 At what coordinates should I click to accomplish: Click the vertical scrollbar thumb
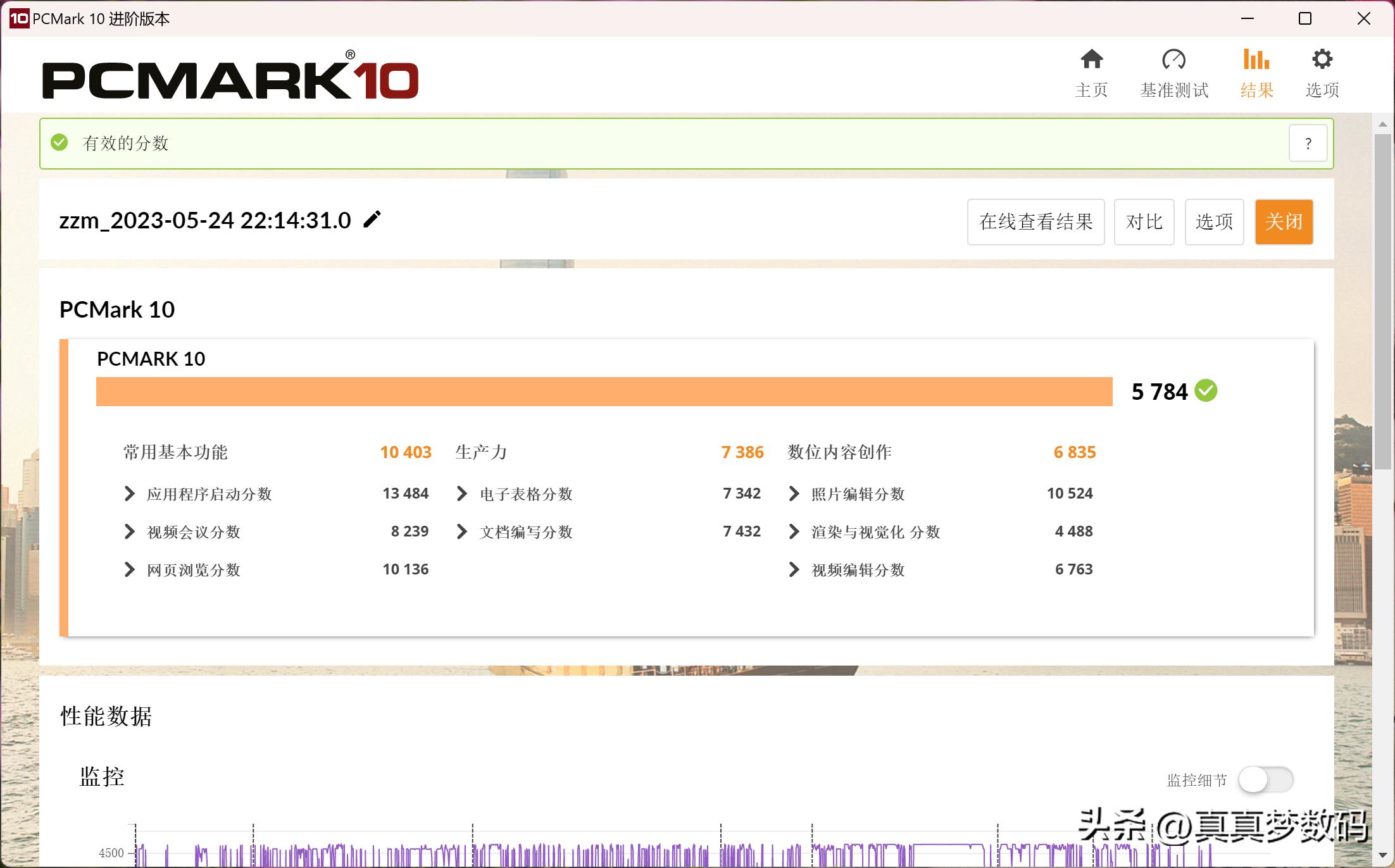[1382, 301]
